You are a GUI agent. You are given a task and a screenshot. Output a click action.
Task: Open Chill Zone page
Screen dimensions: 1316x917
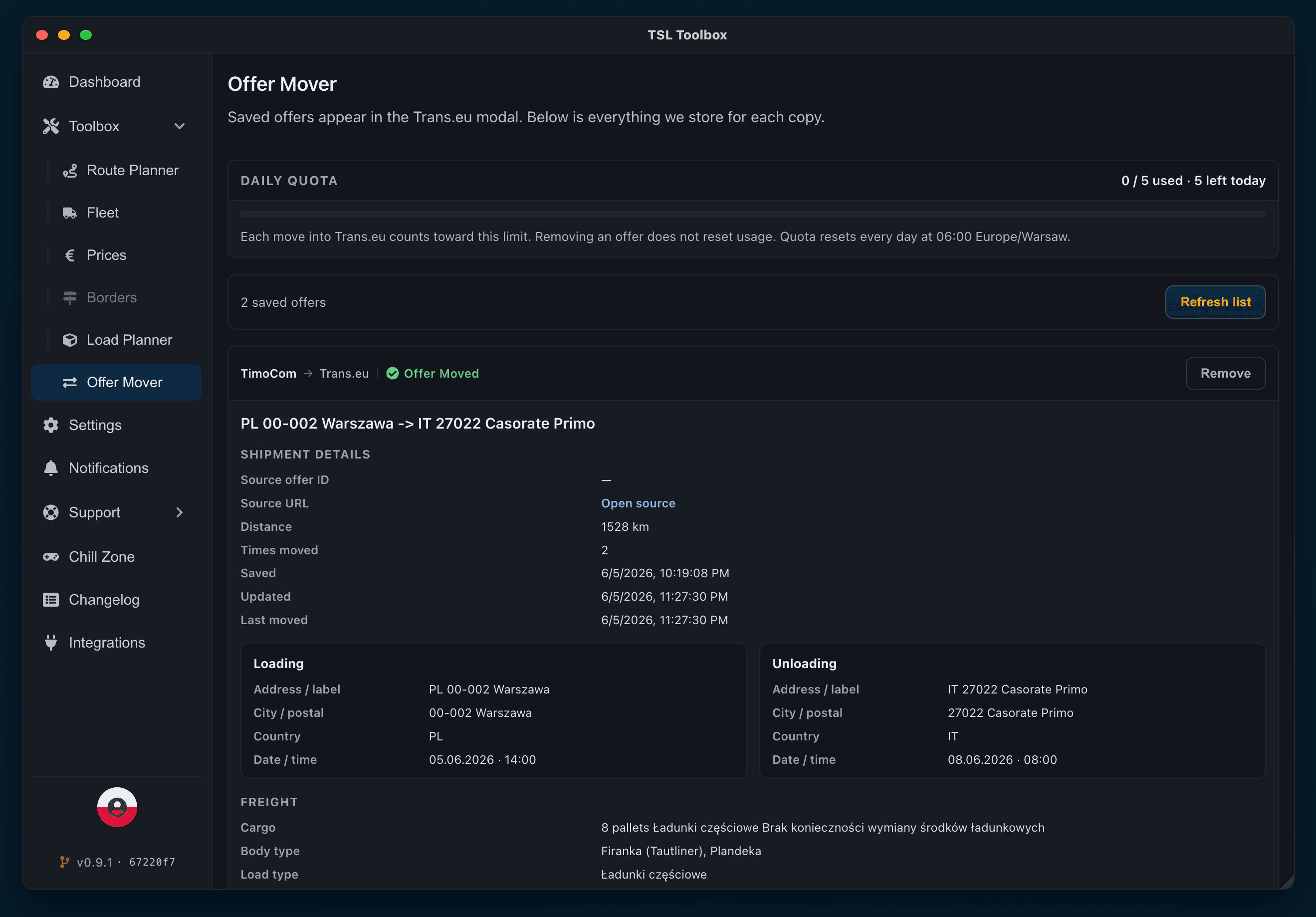(x=116, y=556)
